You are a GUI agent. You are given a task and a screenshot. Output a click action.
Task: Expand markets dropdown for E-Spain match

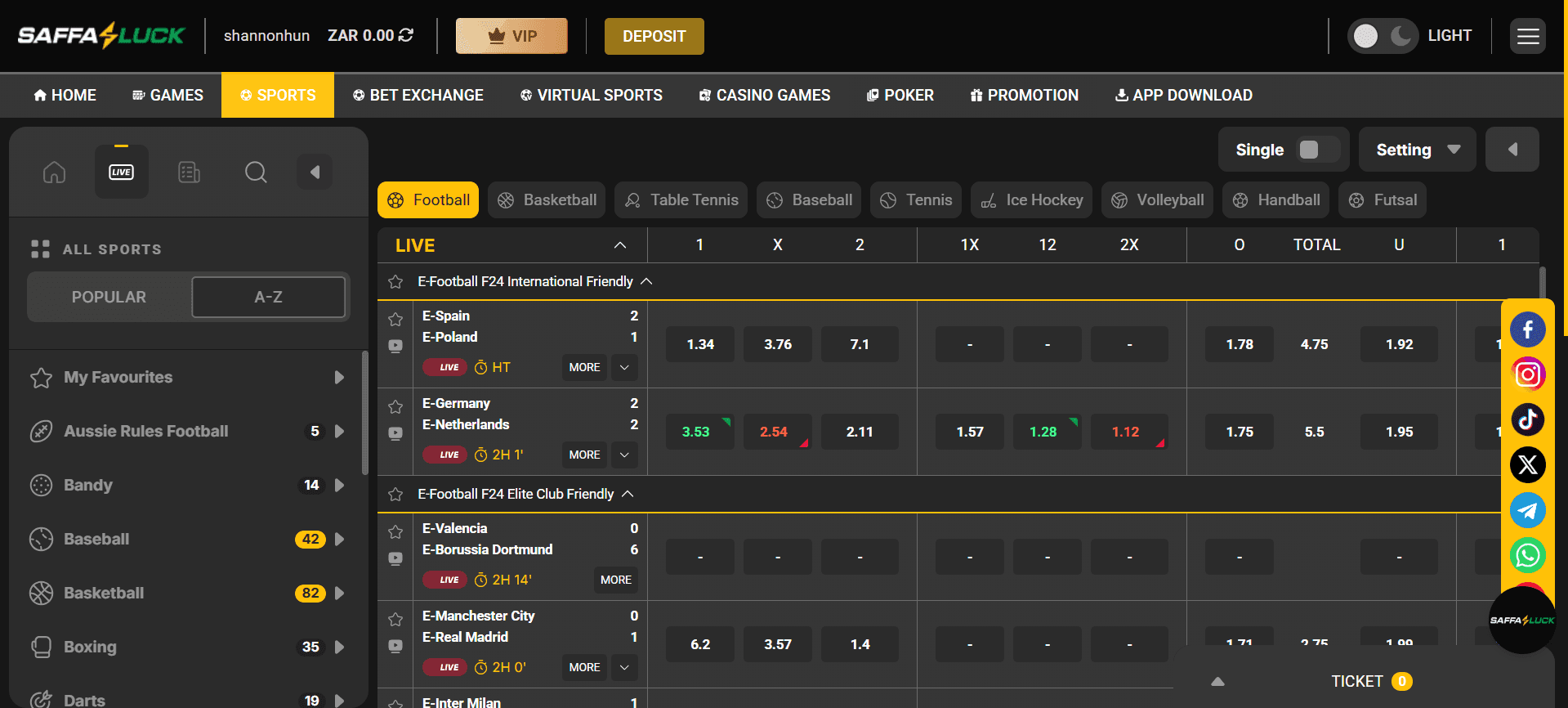624,367
